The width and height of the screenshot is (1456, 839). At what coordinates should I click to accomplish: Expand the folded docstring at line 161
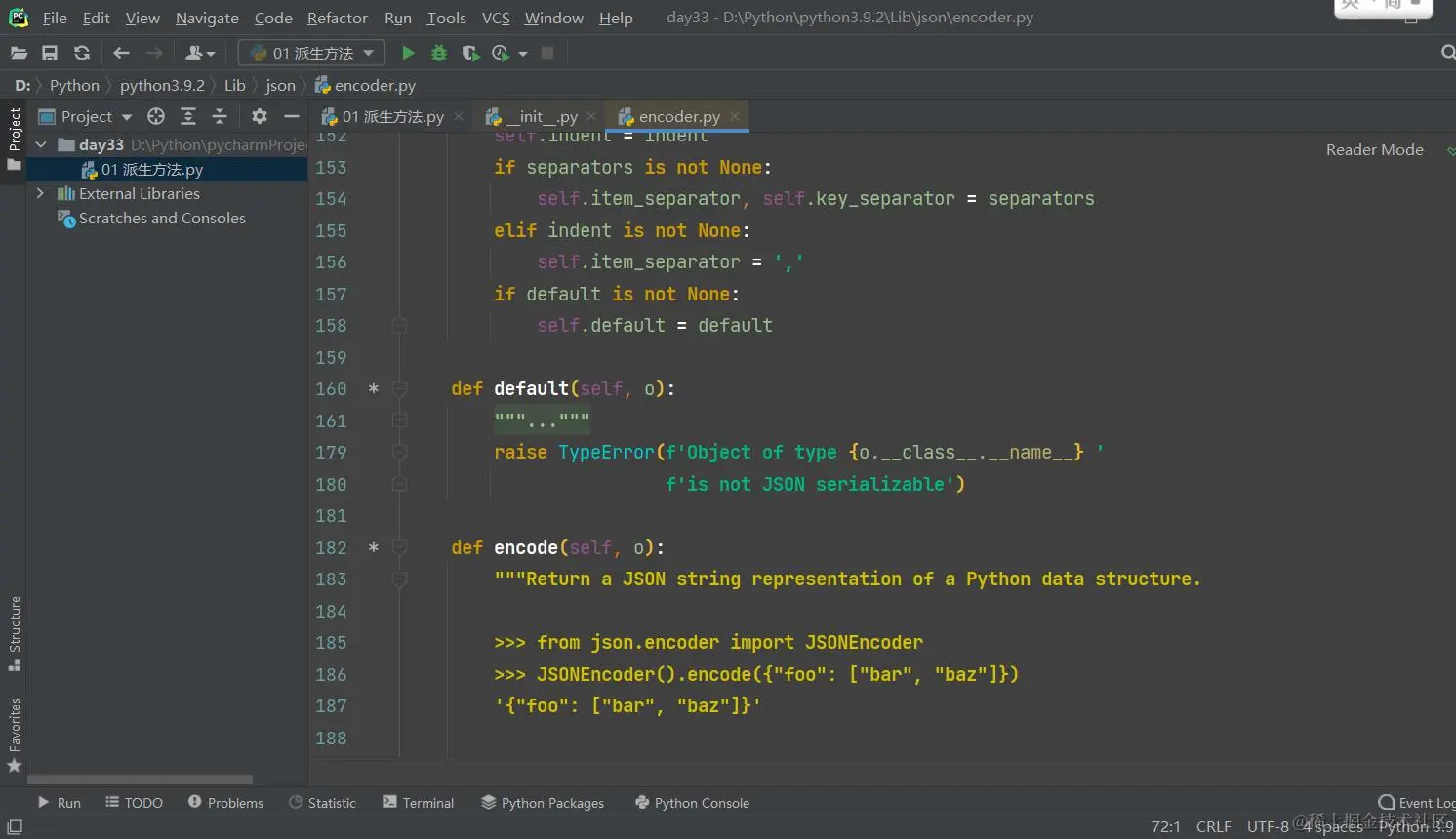tap(399, 420)
